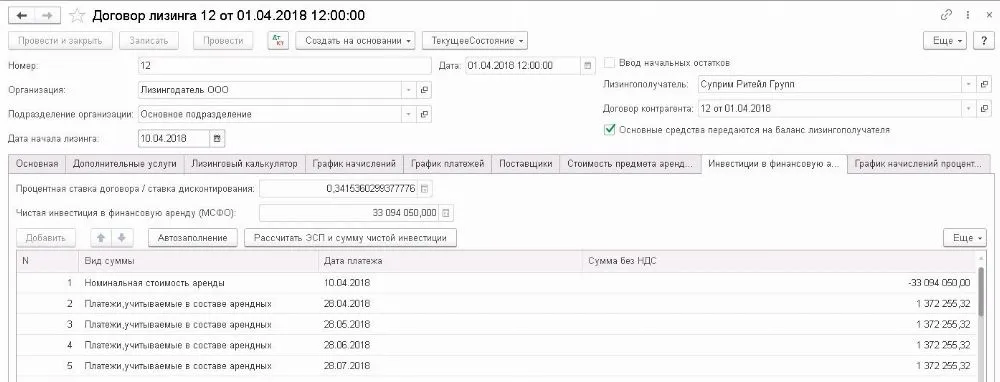1000x382 pixels.
Task: Click the Номер input field
Action: tap(284, 66)
